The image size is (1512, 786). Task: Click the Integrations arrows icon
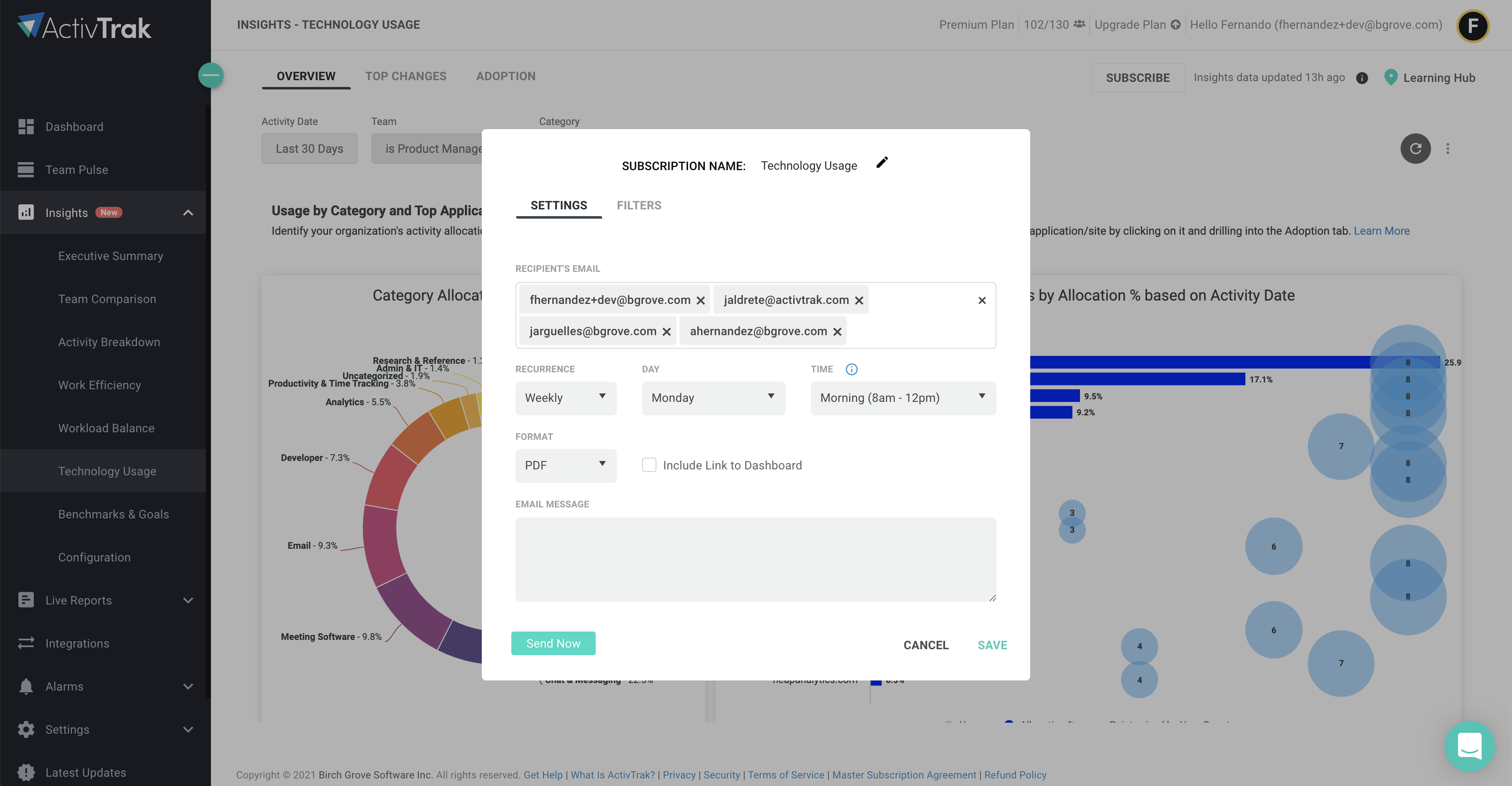click(26, 643)
